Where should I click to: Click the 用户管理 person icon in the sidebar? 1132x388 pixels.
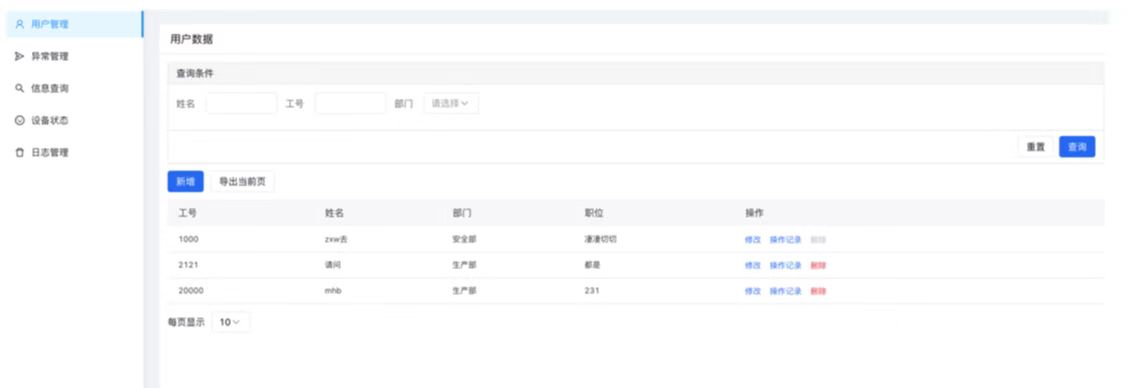(x=19, y=24)
